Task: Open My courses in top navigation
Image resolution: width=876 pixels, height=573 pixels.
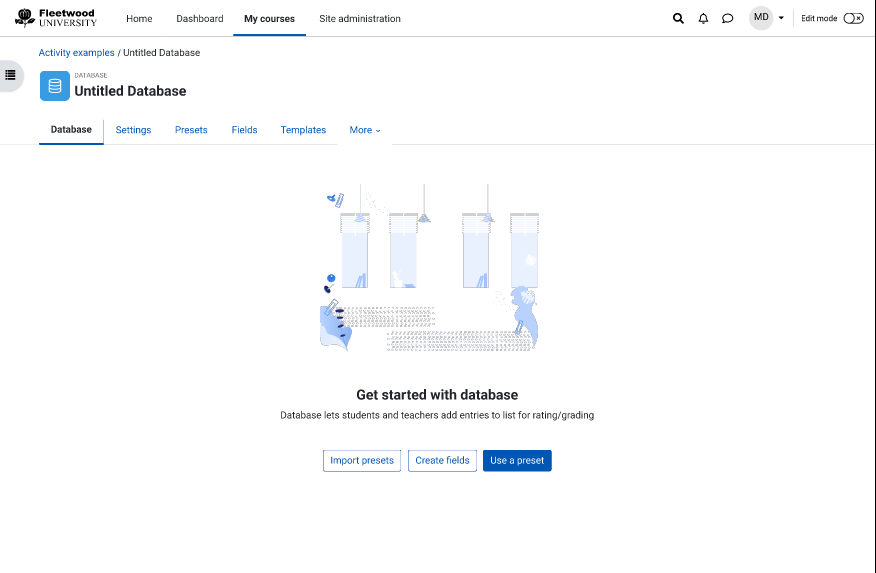Action: point(269,18)
